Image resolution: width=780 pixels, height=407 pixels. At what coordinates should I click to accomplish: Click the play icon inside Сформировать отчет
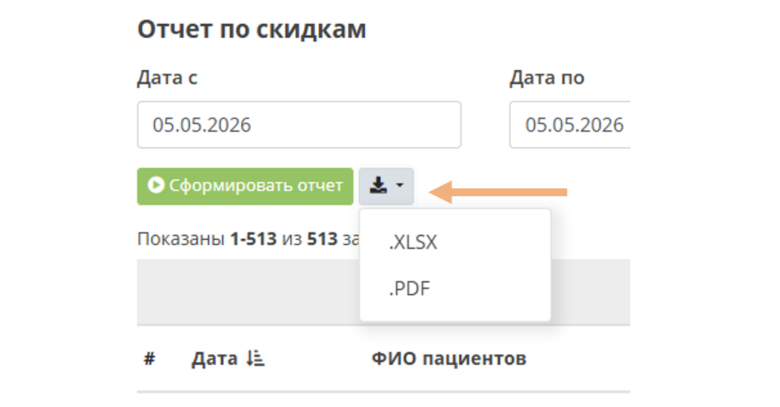(x=156, y=185)
